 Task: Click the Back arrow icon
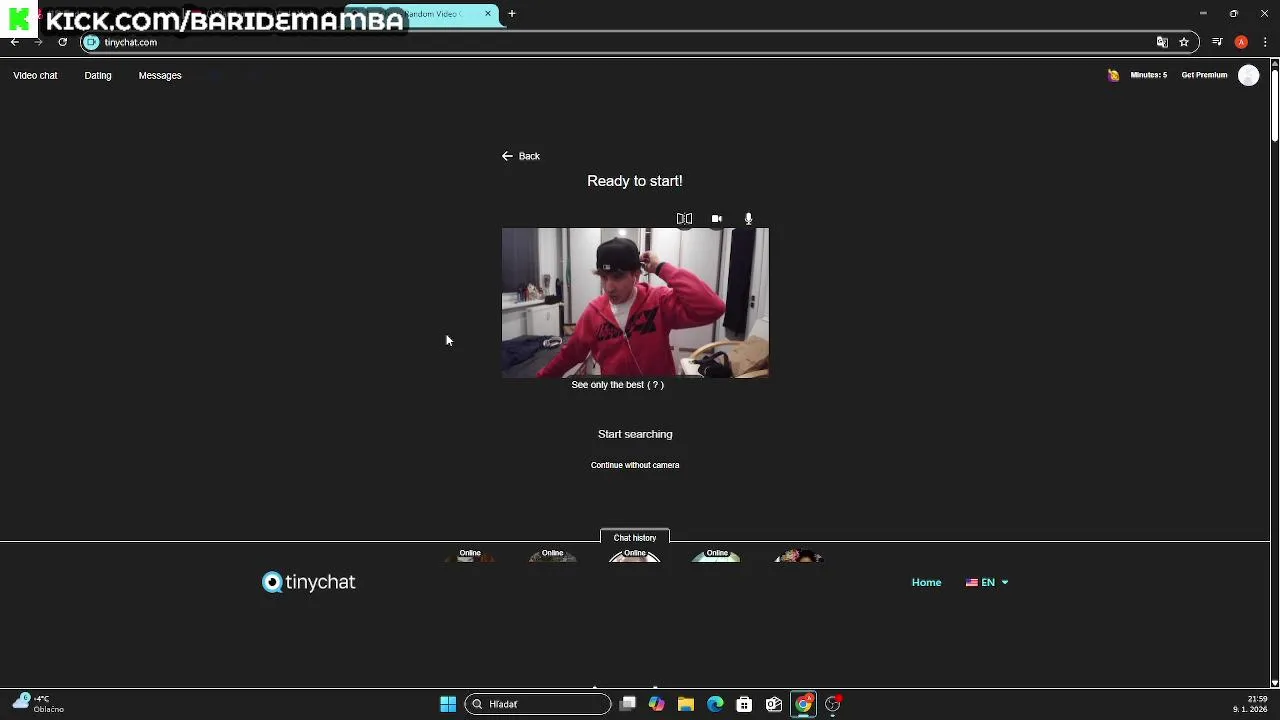pyautogui.click(x=507, y=156)
